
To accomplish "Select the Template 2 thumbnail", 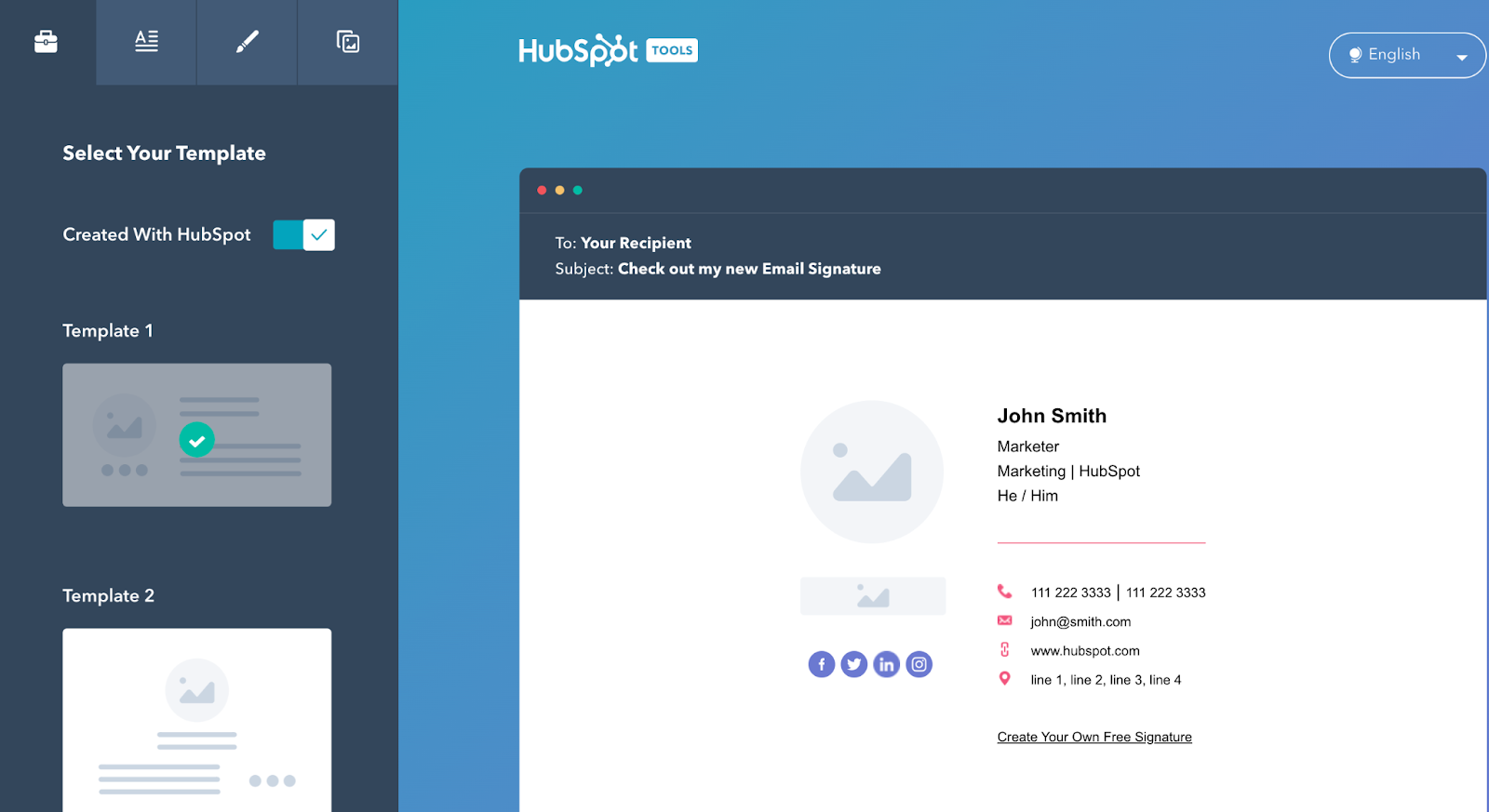I will pyautogui.click(x=196, y=720).
